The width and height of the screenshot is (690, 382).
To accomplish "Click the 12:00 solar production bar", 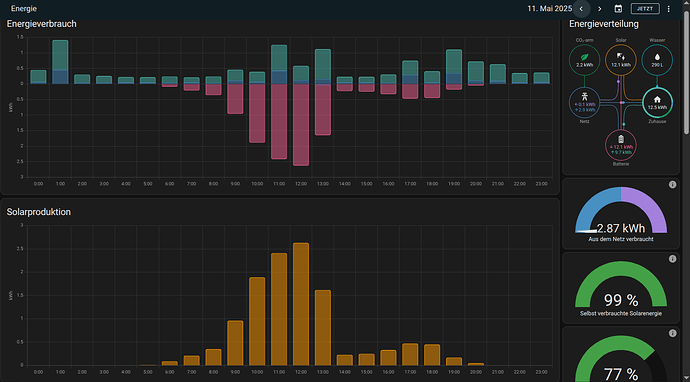I will pyautogui.click(x=301, y=304).
